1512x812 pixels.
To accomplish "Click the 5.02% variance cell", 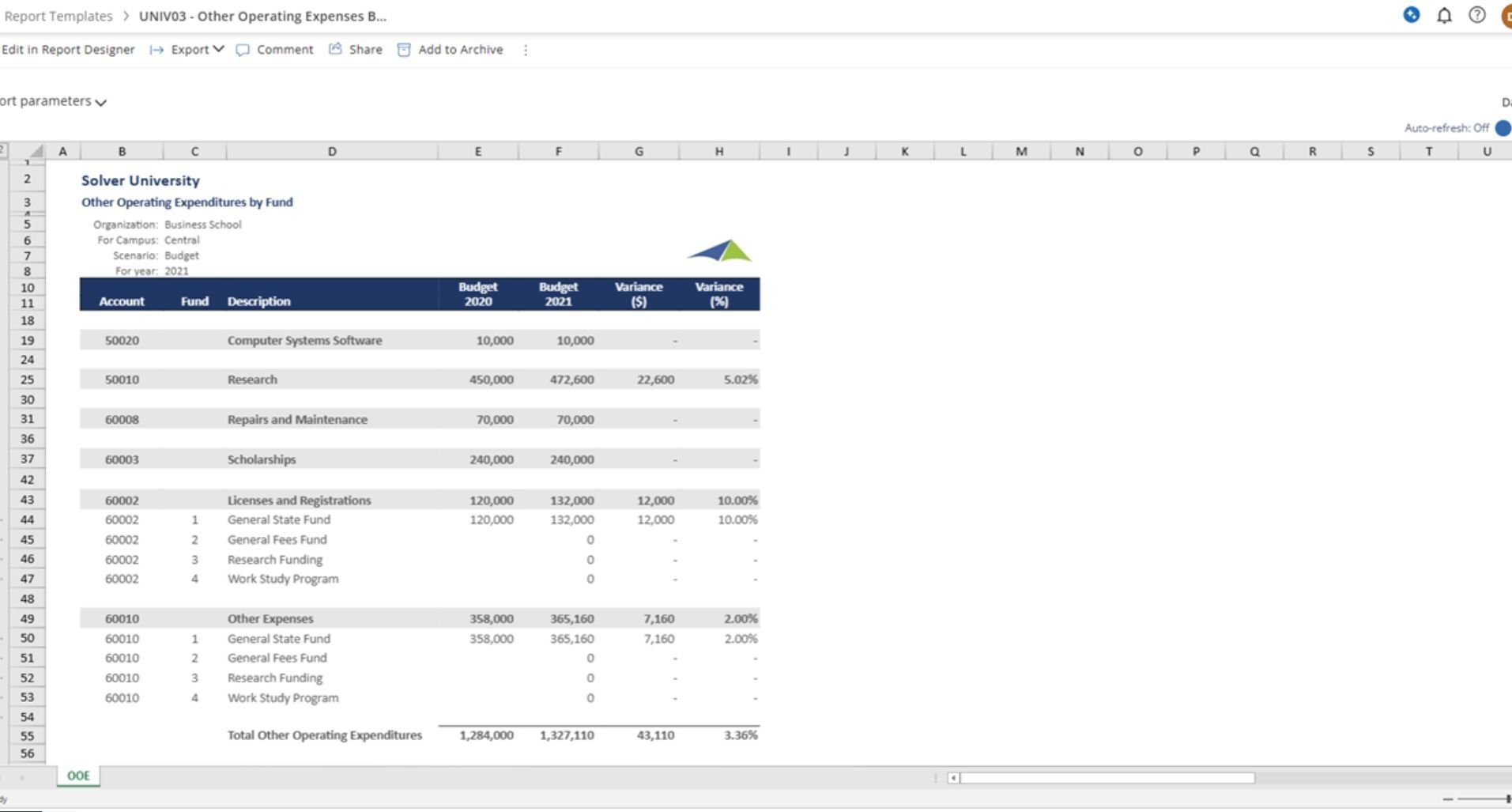I will tap(741, 380).
